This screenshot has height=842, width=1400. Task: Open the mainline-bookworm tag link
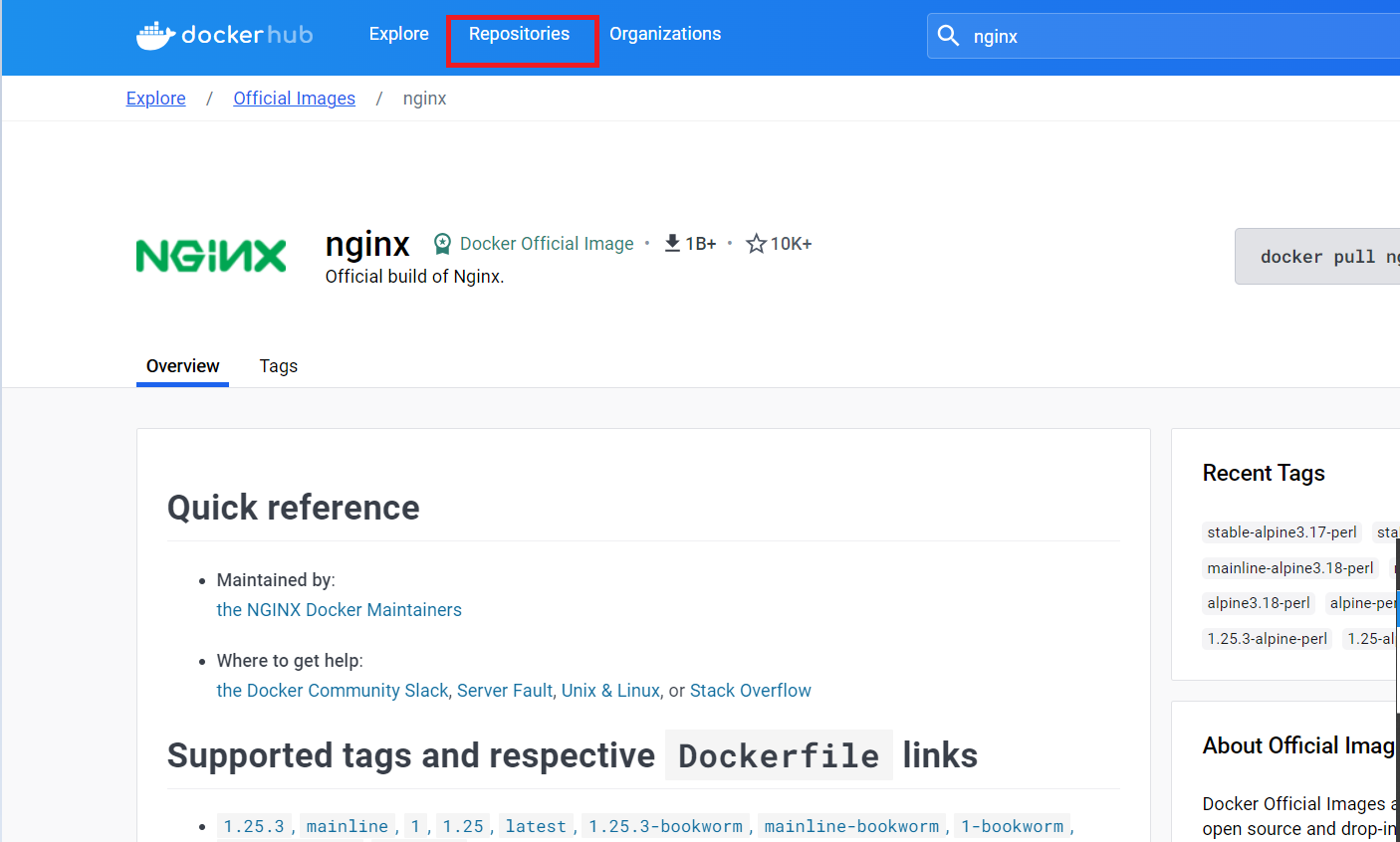pyautogui.click(x=852, y=826)
